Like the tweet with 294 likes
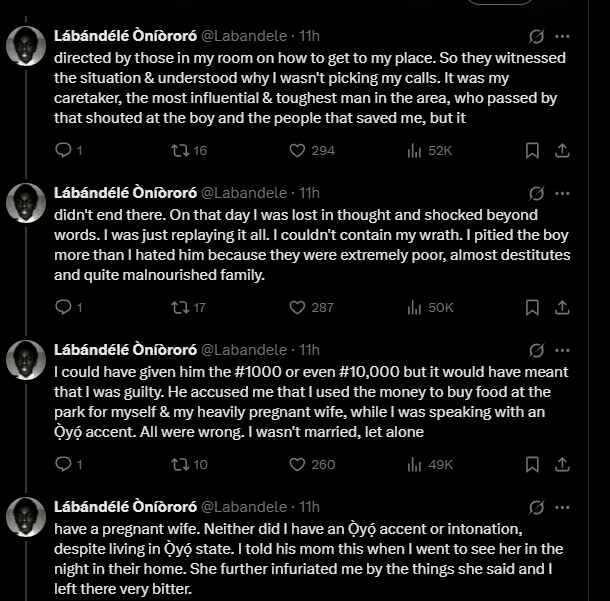Viewport: 610px width, 601px height. point(297,150)
